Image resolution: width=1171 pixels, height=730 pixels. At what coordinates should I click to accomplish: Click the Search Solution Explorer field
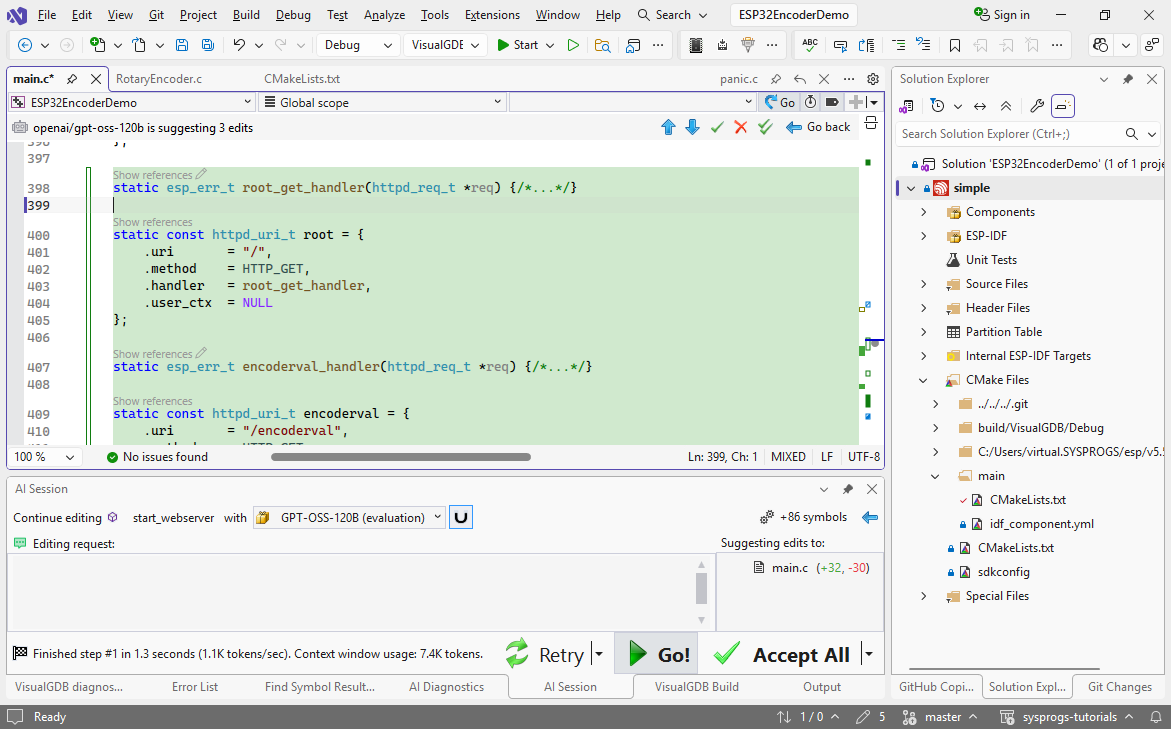(1008, 134)
